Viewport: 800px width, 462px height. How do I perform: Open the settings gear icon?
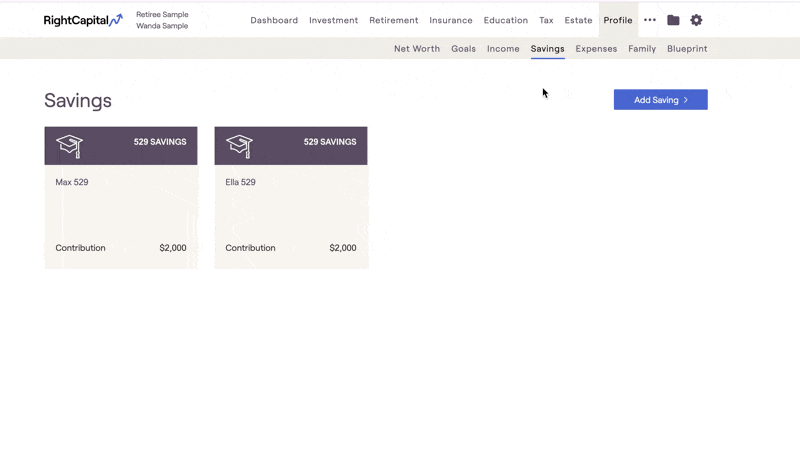point(696,20)
